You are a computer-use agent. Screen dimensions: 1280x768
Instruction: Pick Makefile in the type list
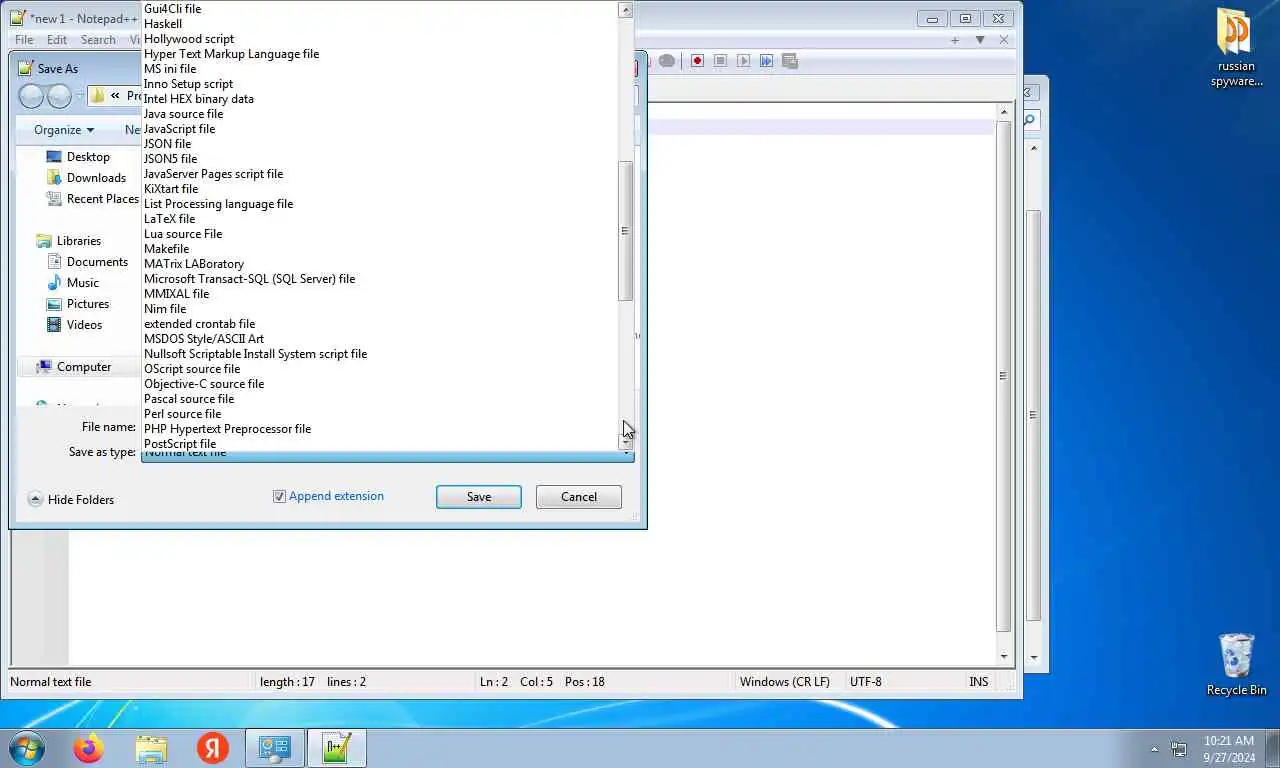(x=166, y=249)
